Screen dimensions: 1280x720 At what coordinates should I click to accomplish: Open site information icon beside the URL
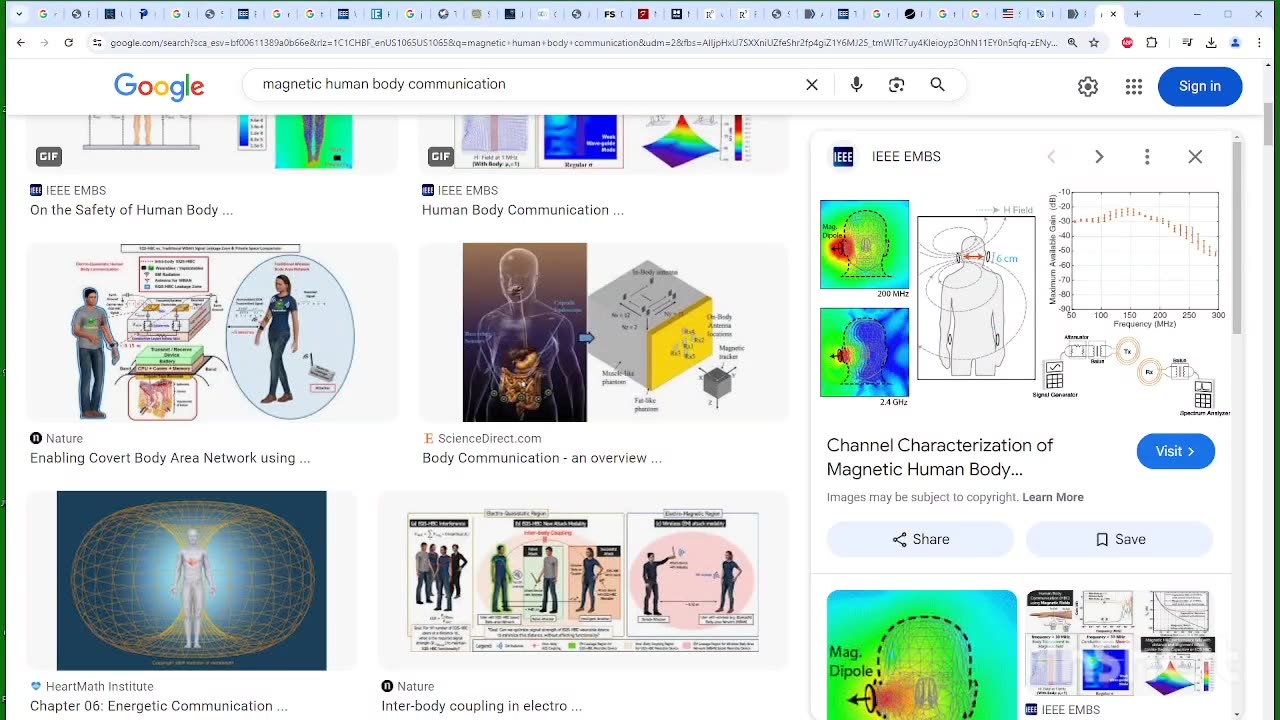click(97, 43)
